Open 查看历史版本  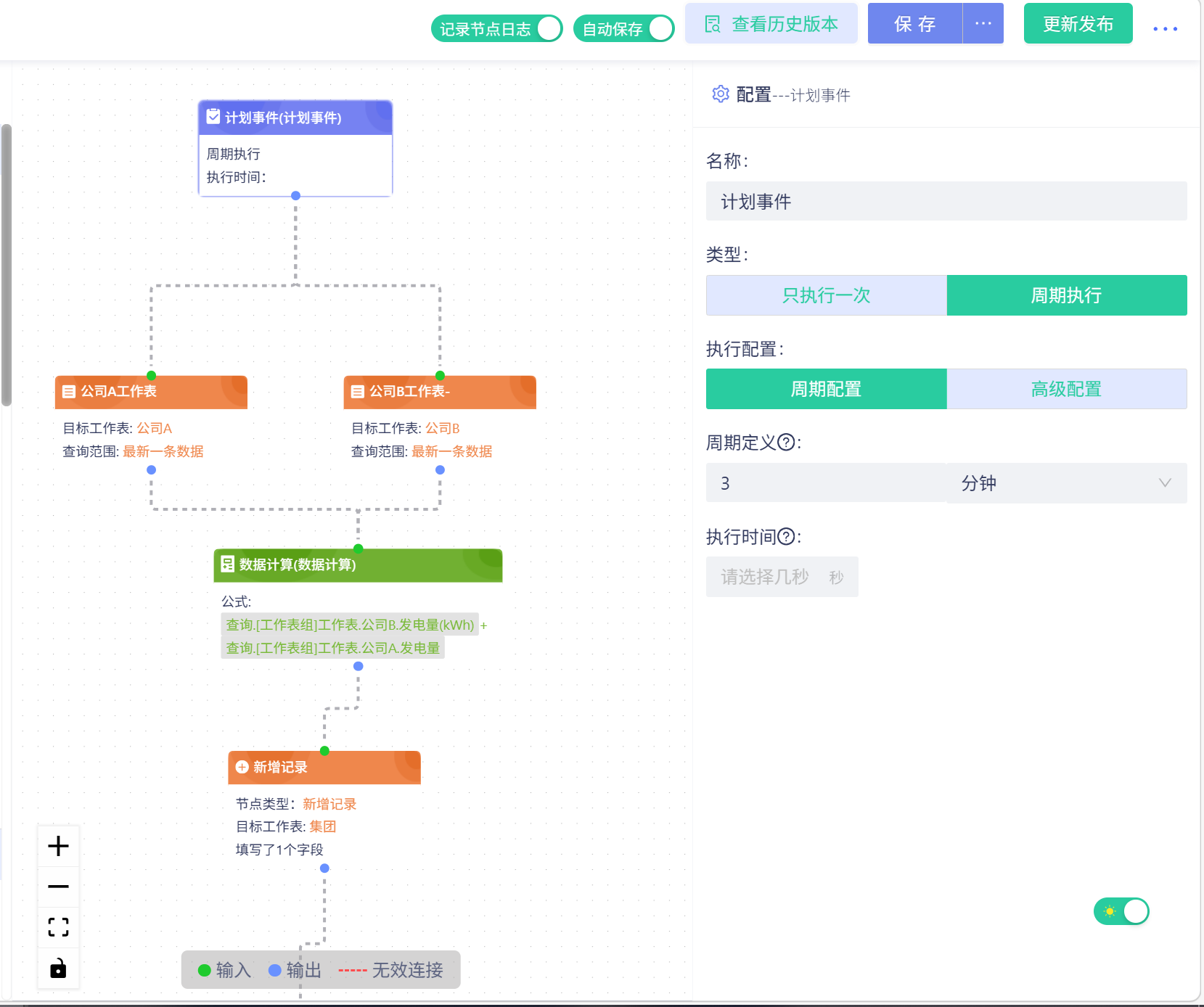[771, 23]
